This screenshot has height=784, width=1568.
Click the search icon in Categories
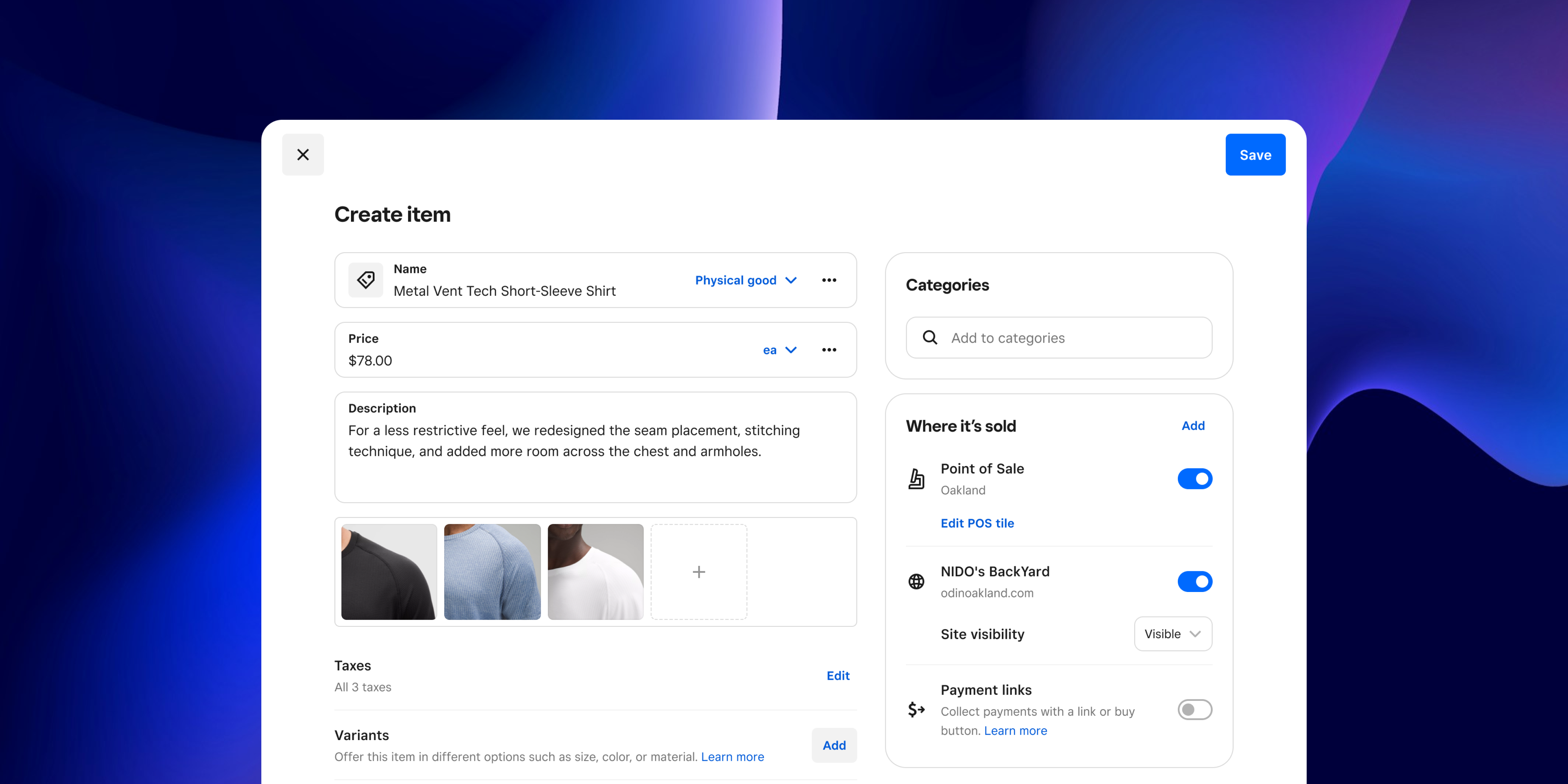coord(930,337)
